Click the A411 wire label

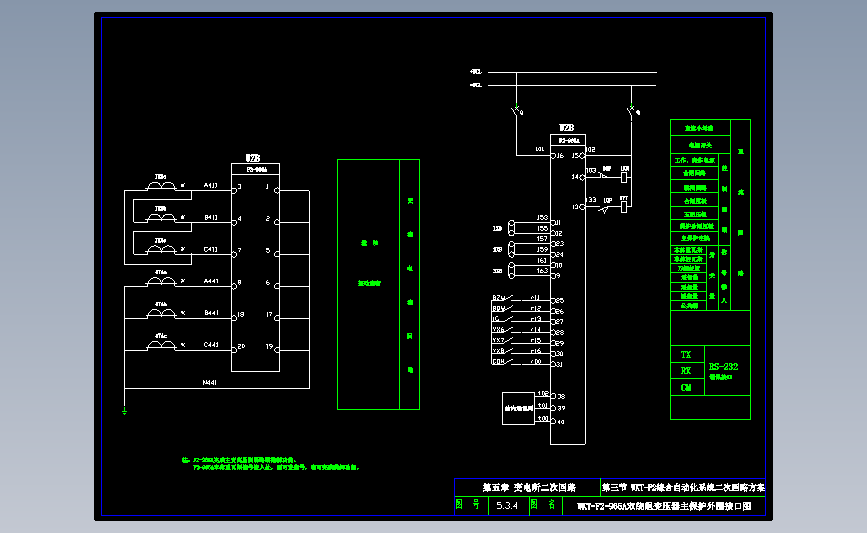pos(211,185)
